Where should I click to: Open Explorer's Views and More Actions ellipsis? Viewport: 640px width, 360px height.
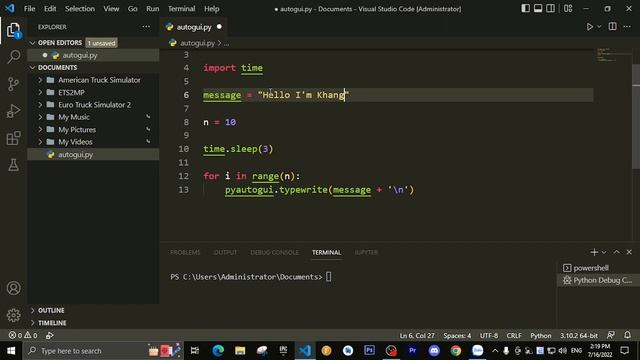coord(146,27)
